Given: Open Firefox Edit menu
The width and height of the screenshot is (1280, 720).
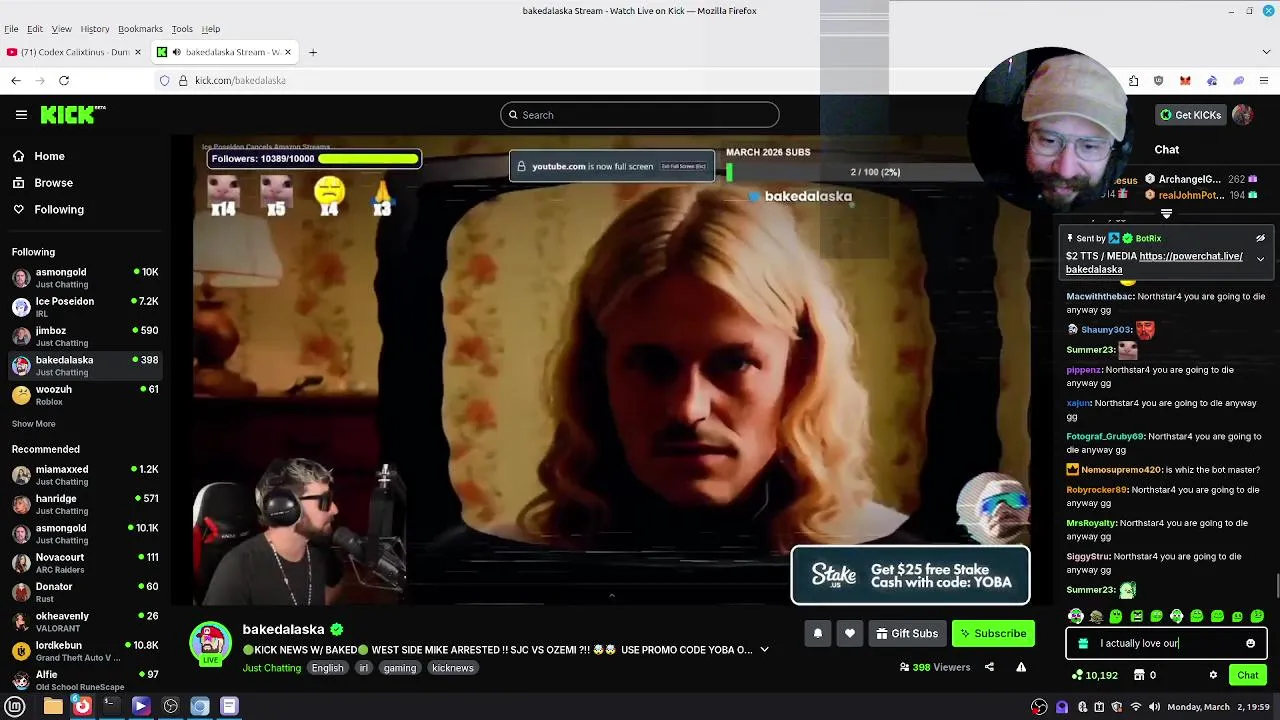Looking at the screenshot, I should click(x=35, y=29).
